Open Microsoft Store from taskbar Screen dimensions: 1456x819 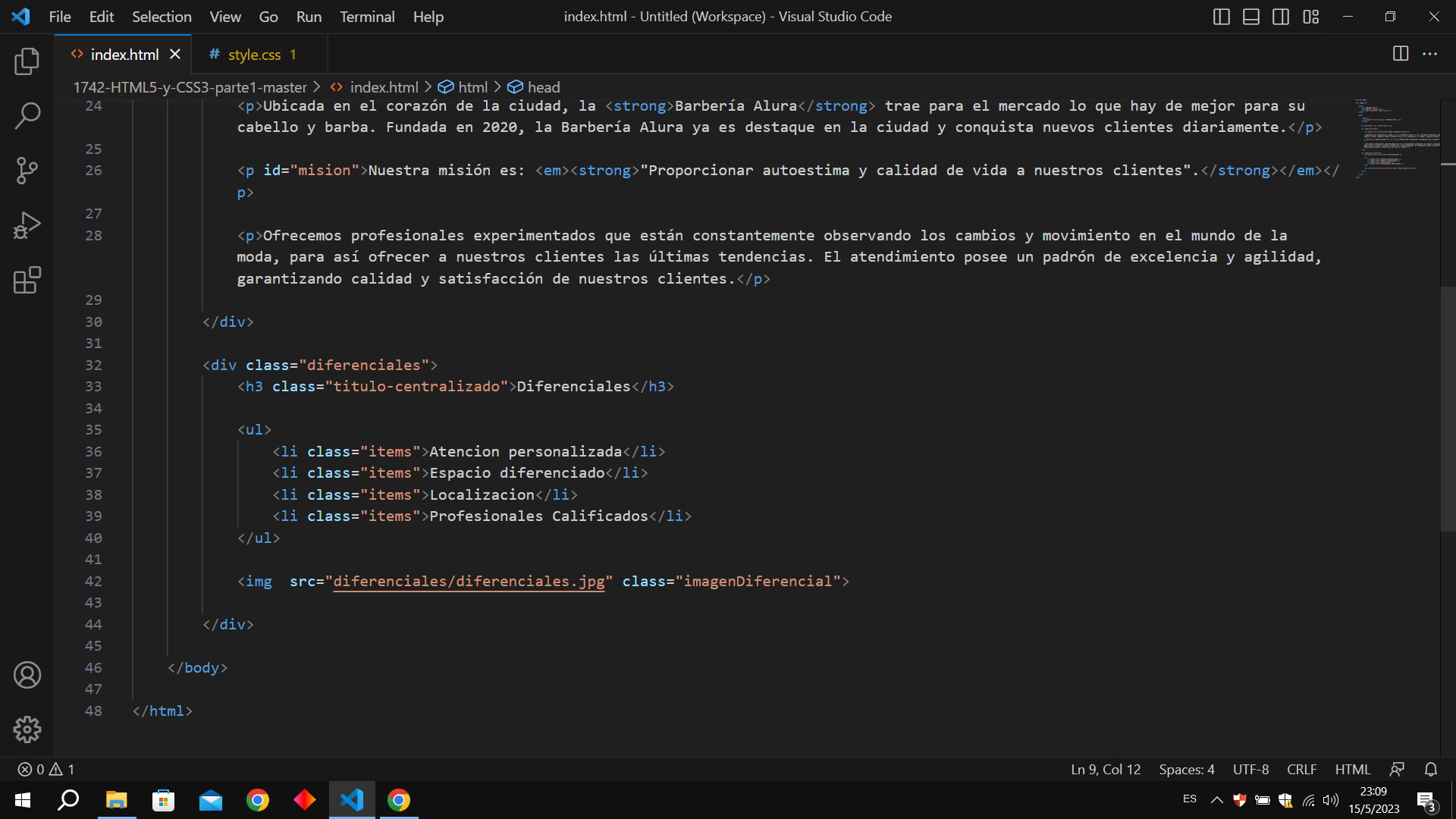coord(163,800)
